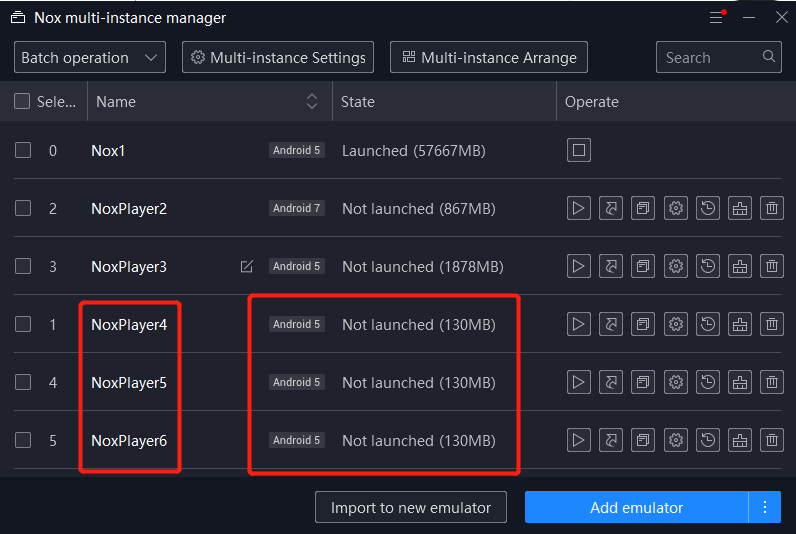Click the Add emulator button

coord(637,507)
